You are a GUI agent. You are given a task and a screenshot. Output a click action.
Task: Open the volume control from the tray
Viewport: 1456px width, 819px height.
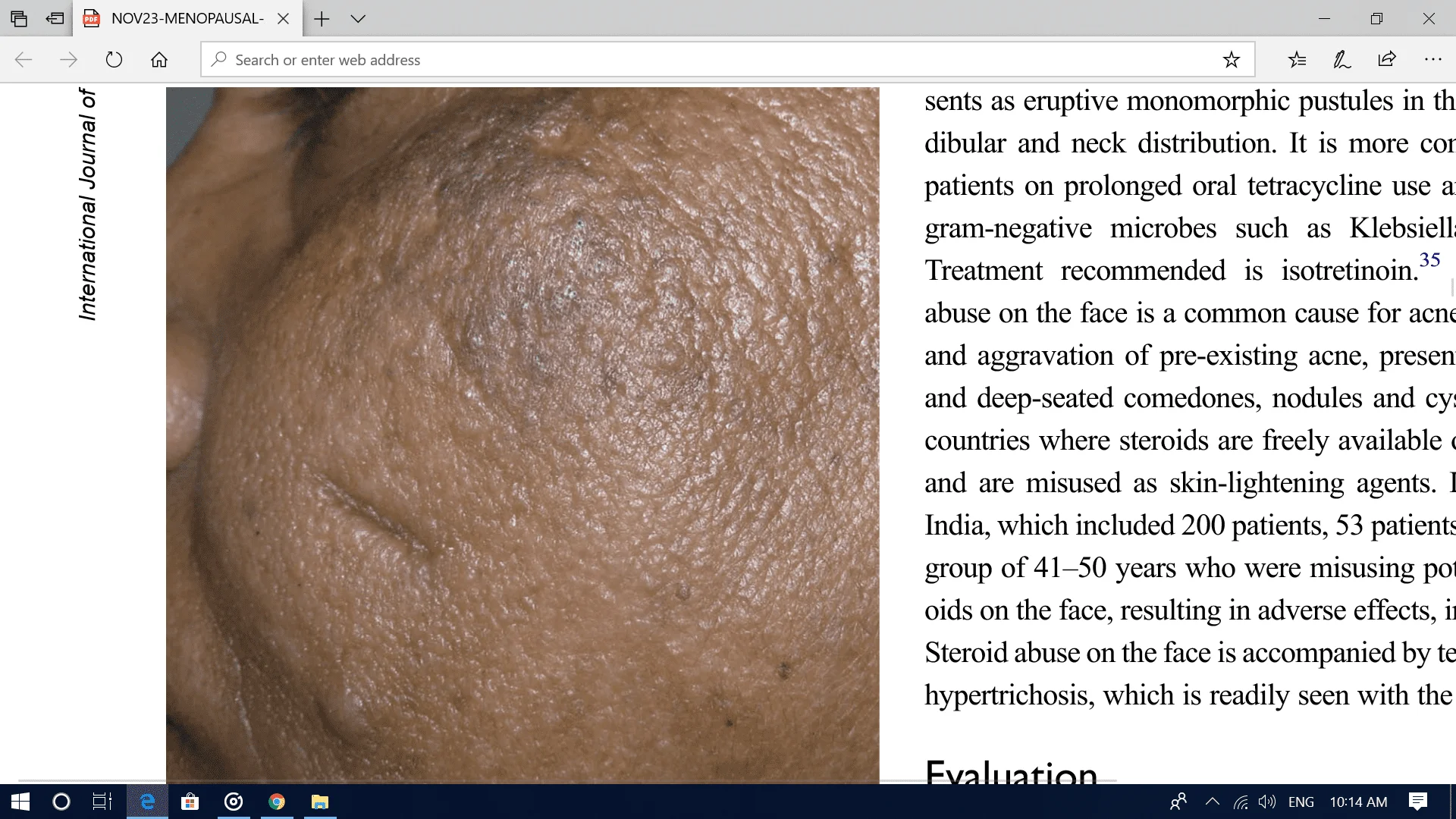[1266, 802]
